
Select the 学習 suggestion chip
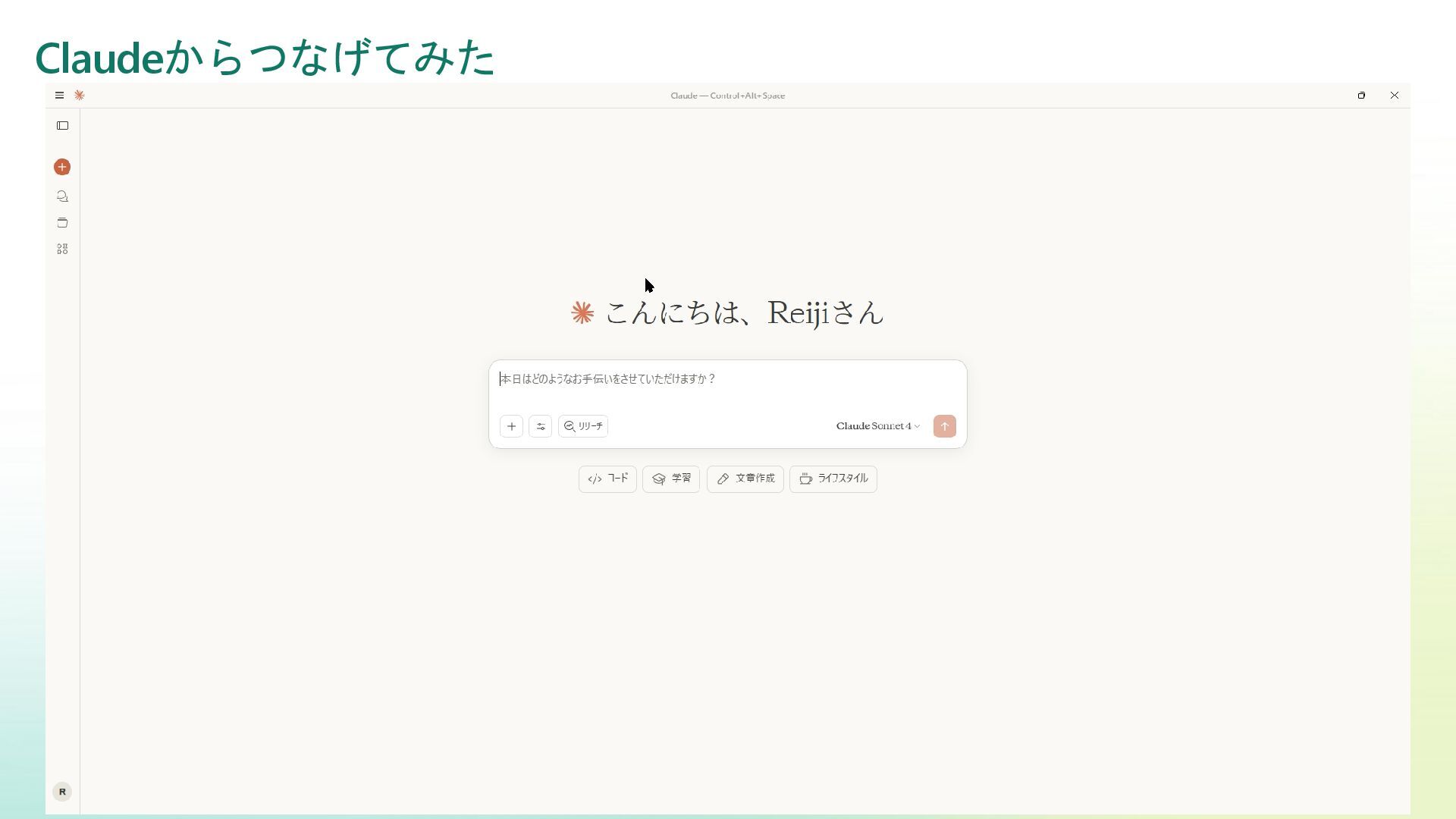[671, 479]
